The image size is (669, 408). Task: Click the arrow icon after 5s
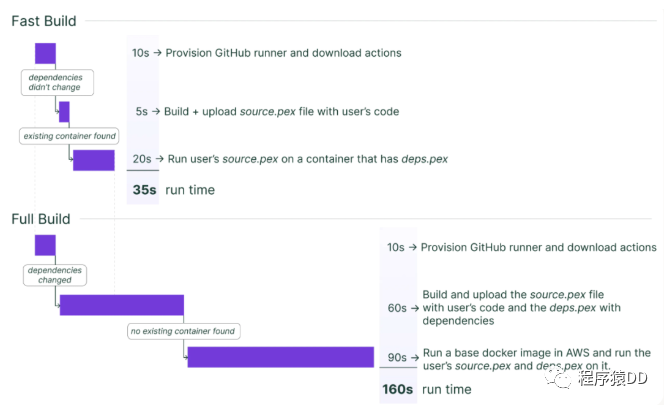(x=156, y=111)
